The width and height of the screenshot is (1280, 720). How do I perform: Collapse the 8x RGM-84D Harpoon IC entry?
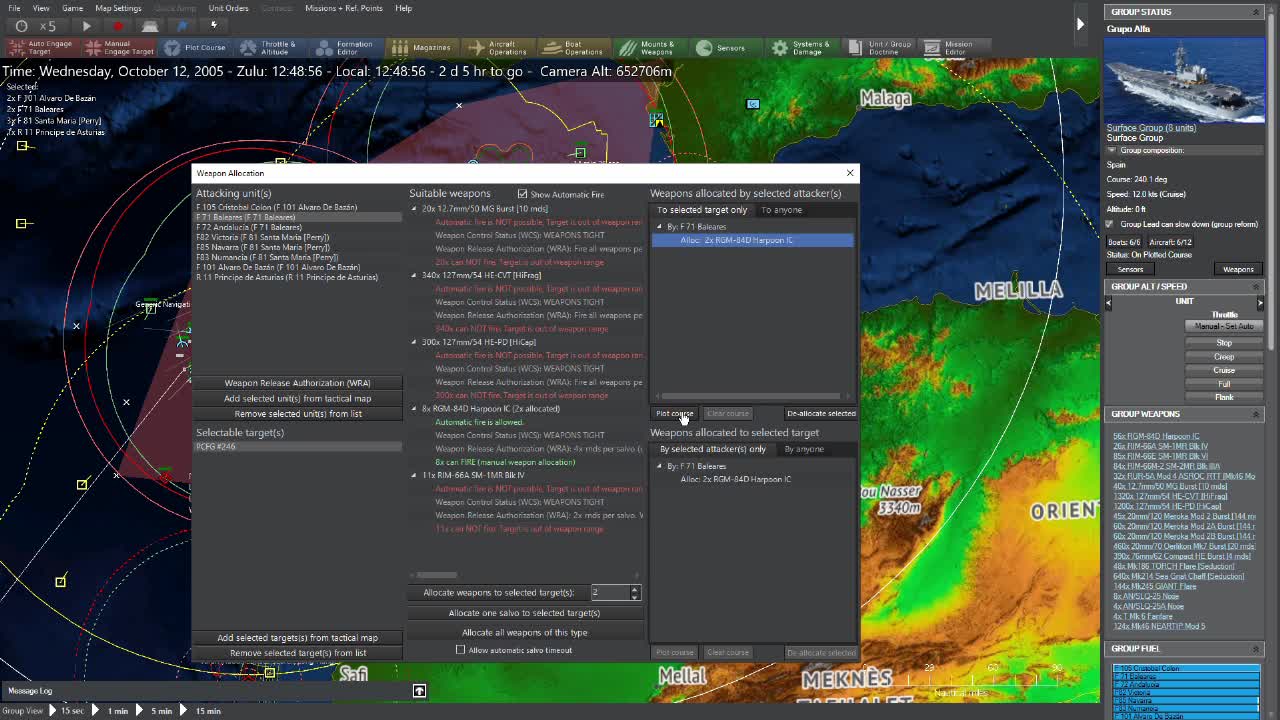click(x=414, y=408)
